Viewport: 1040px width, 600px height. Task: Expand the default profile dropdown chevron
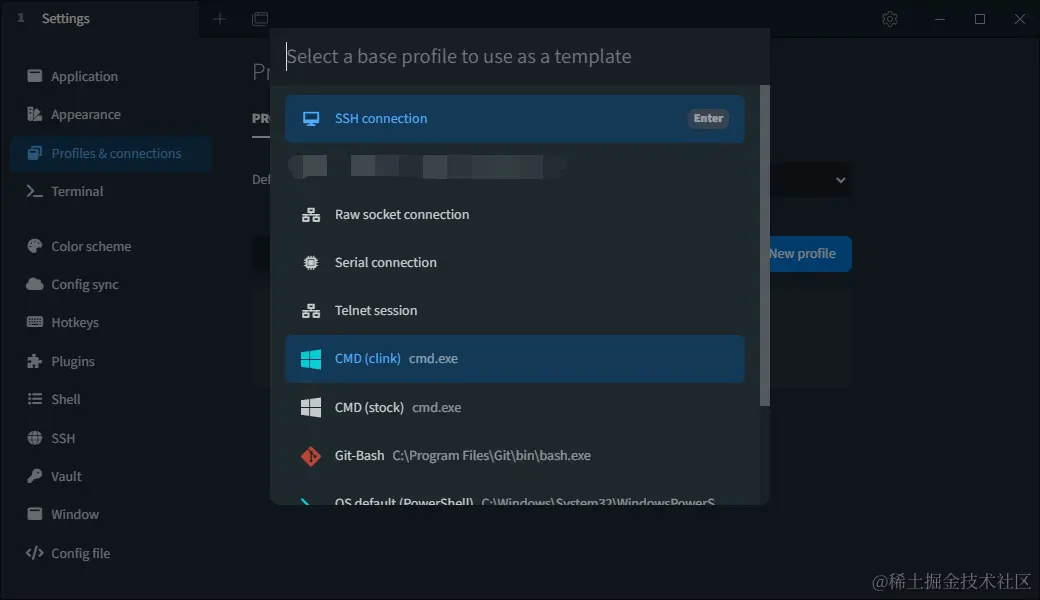pos(840,180)
